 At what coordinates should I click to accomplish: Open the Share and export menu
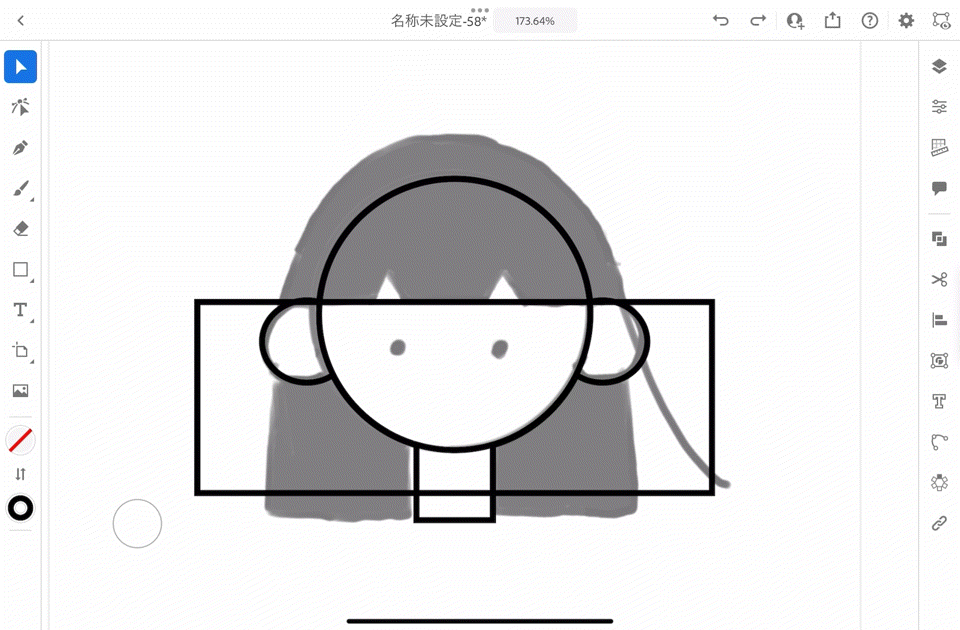pos(833,21)
